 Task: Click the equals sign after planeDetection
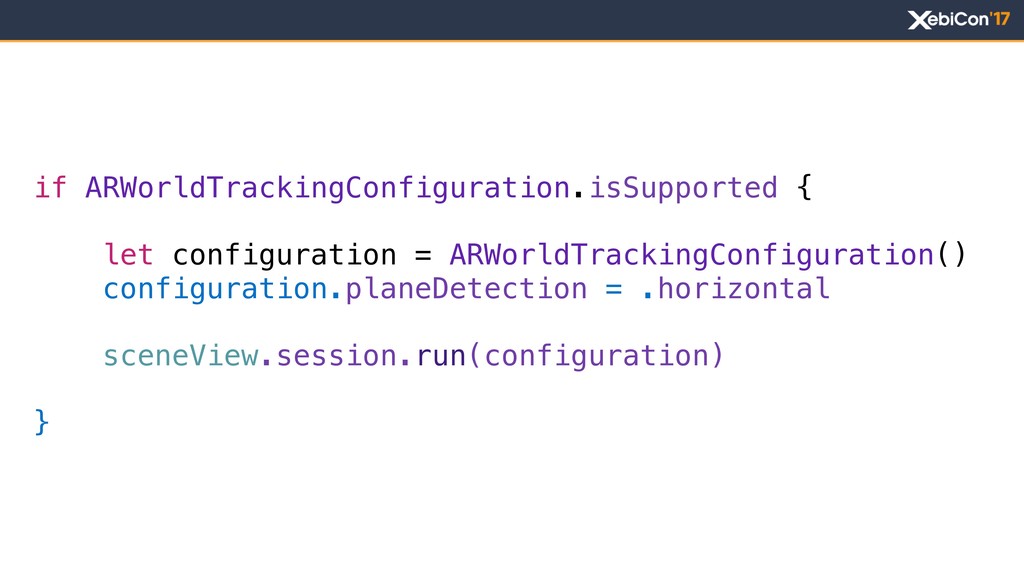pyautogui.click(x=614, y=289)
